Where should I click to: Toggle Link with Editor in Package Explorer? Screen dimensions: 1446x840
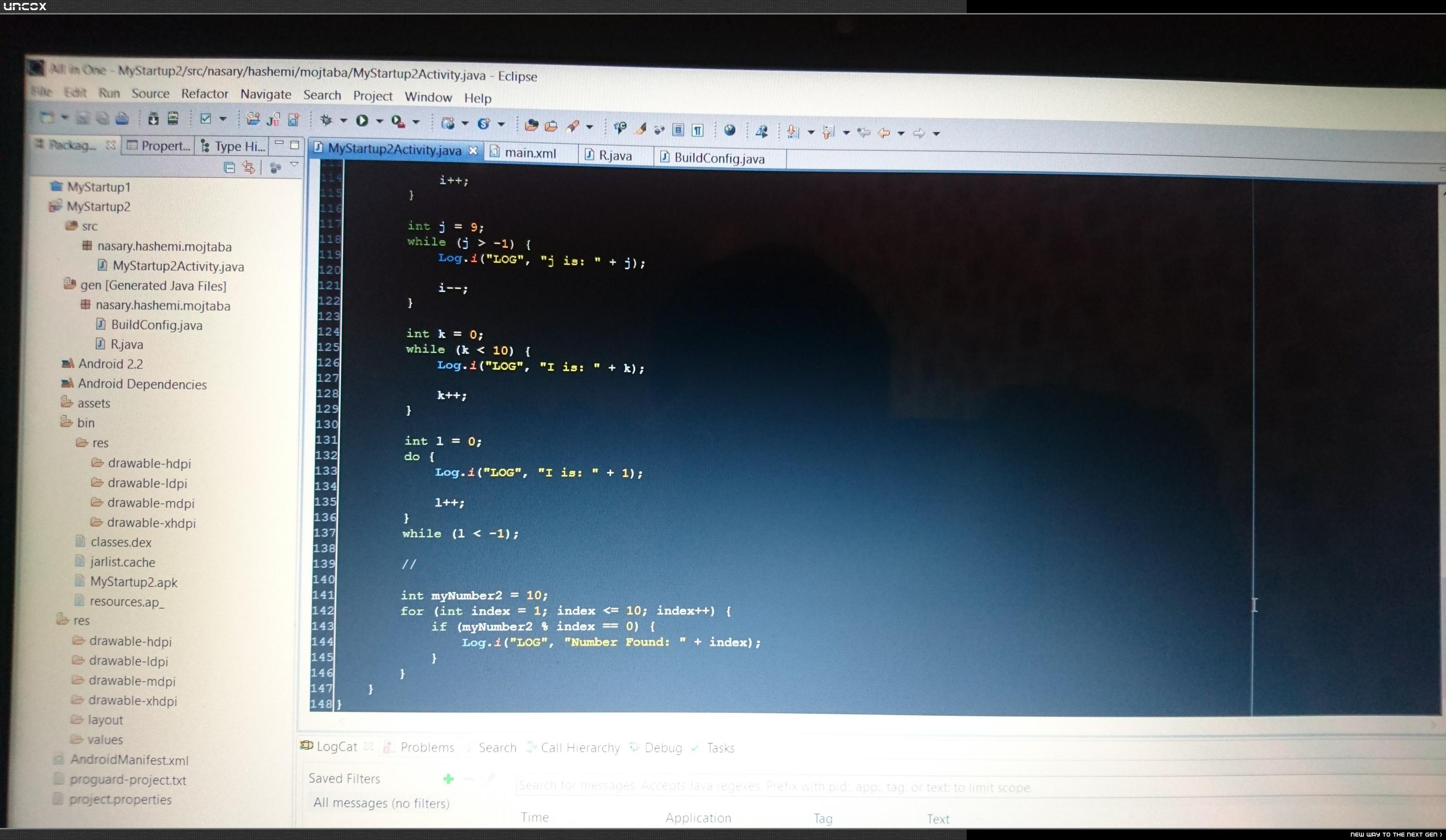[248, 168]
